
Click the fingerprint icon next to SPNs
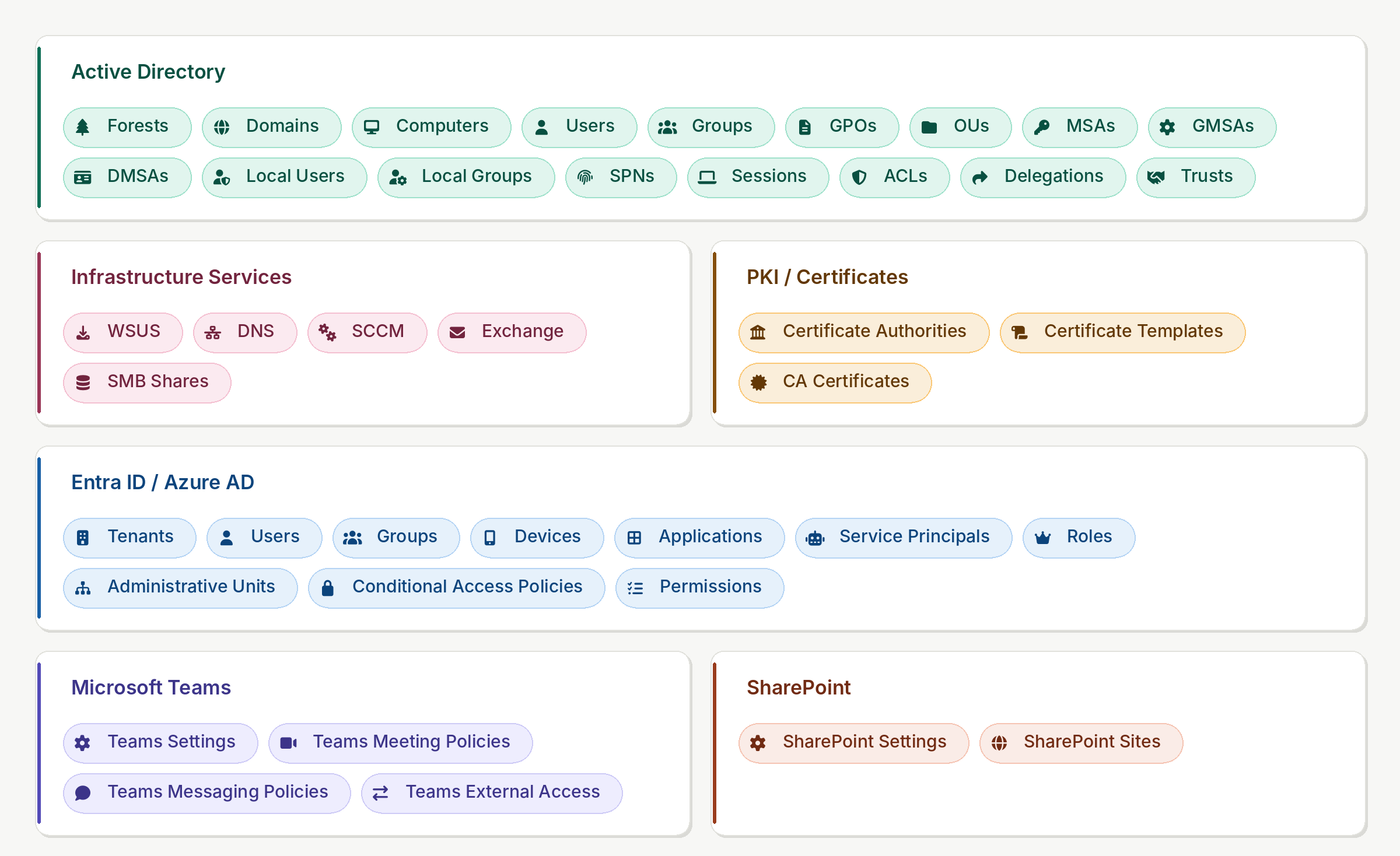pos(585,177)
